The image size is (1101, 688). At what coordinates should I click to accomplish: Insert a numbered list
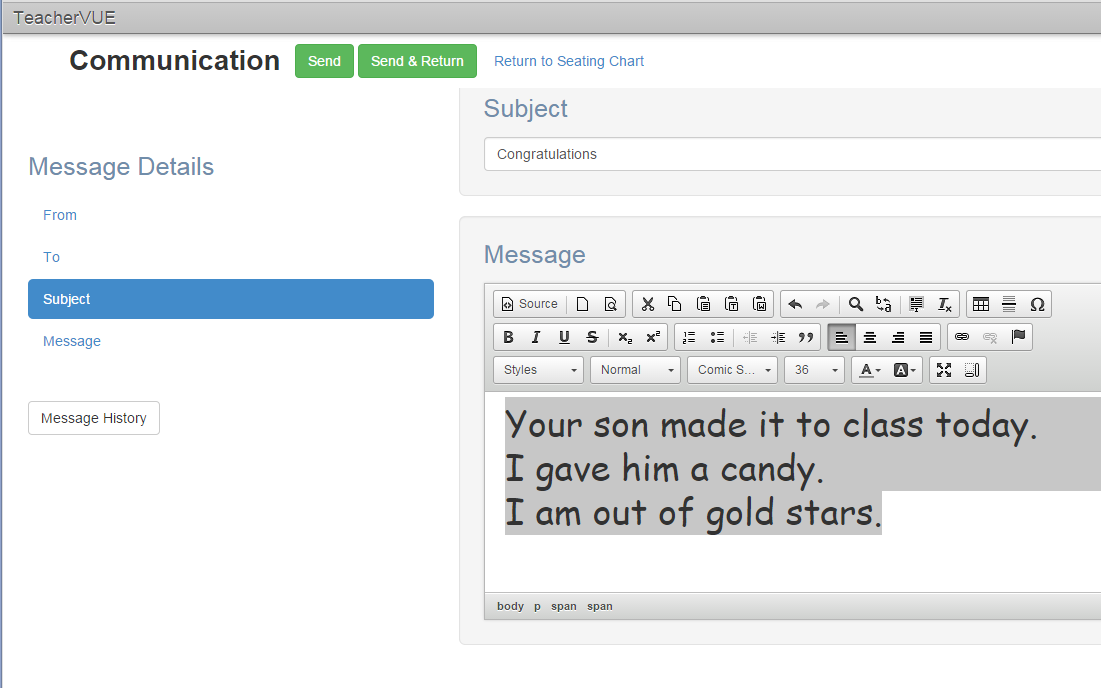click(x=689, y=337)
